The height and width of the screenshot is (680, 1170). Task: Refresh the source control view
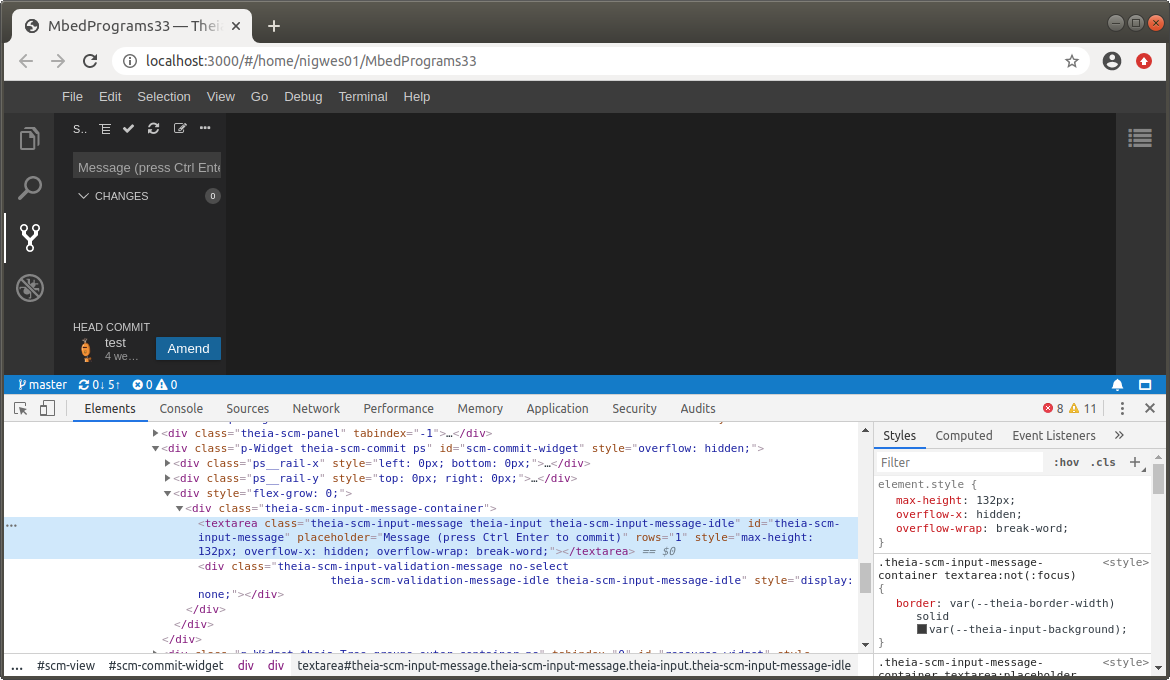pos(153,128)
